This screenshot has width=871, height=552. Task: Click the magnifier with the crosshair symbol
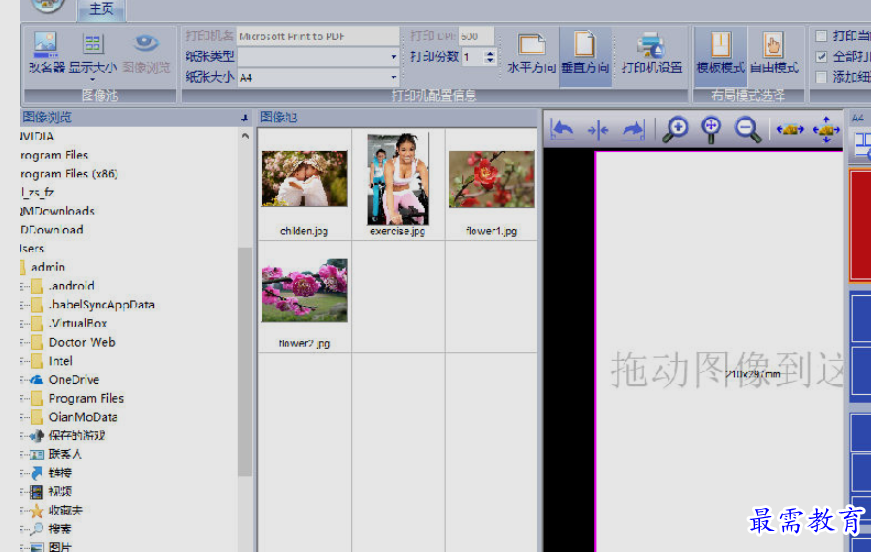point(711,129)
